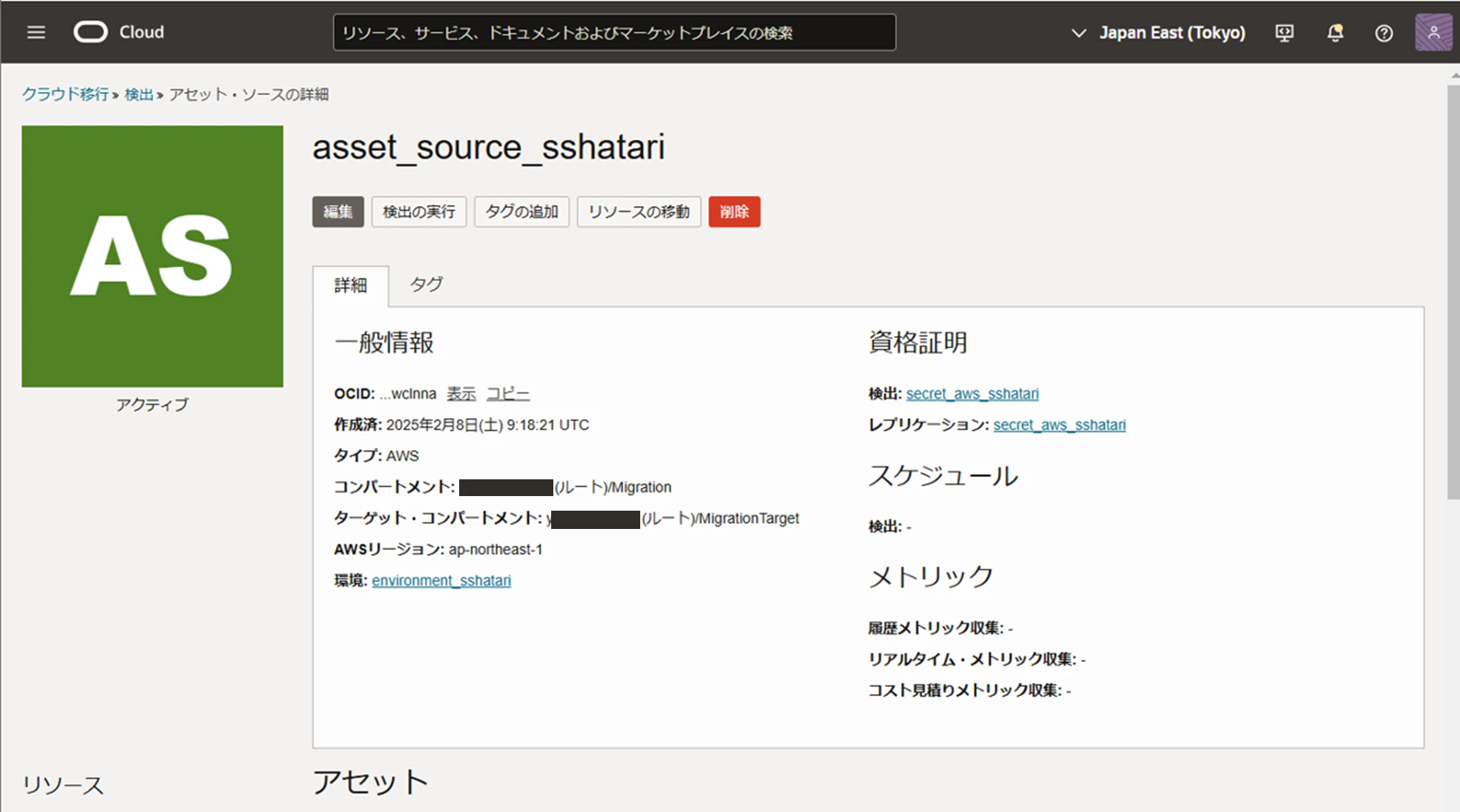Click the アセット section heading

[x=371, y=782]
